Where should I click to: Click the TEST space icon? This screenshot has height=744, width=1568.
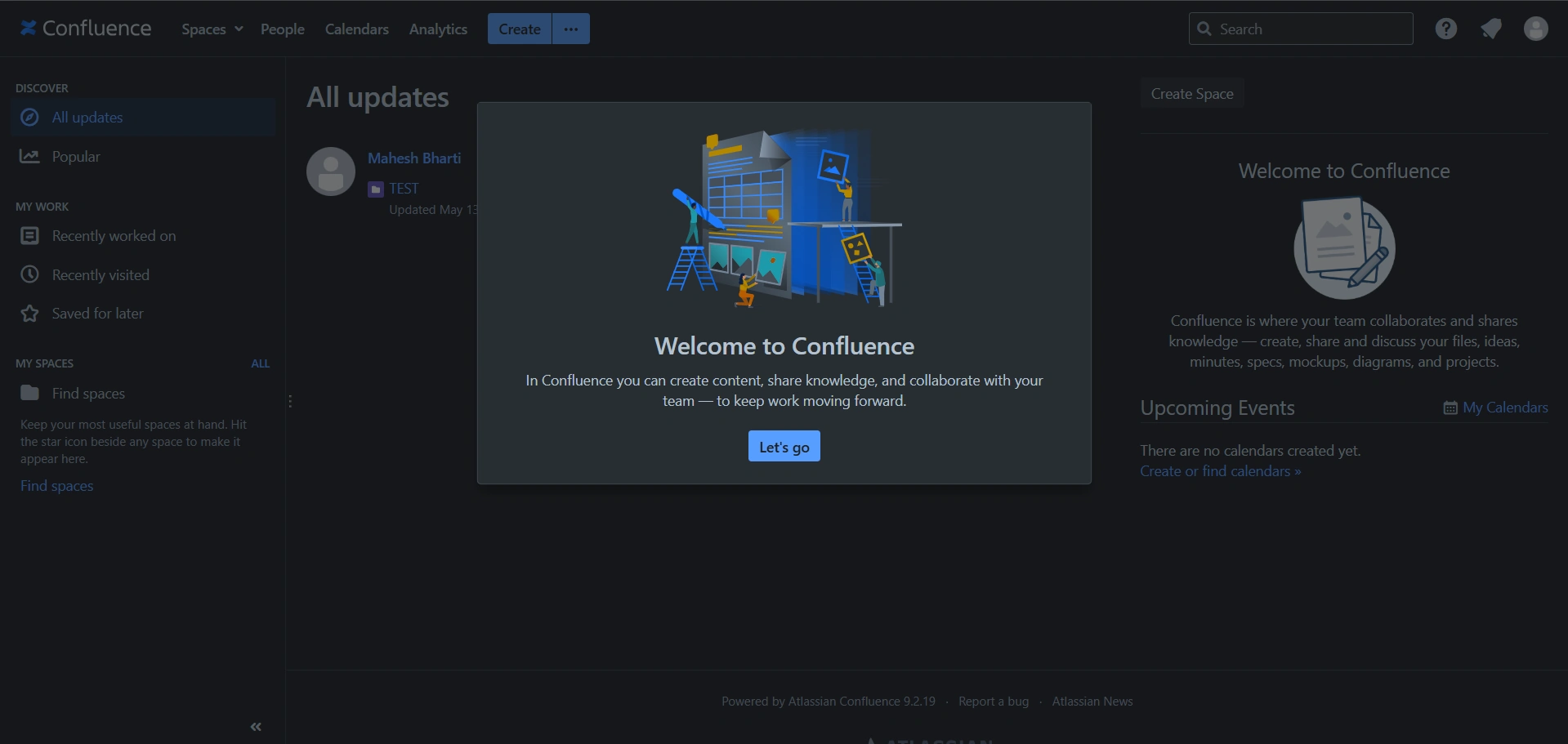(376, 189)
